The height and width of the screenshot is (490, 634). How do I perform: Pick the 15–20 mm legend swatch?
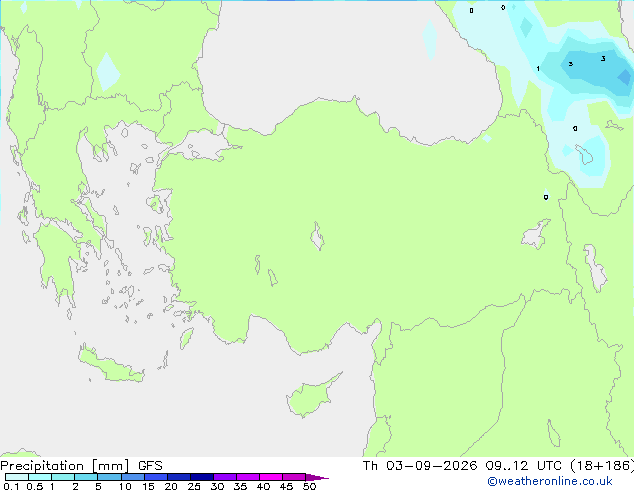click(x=156, y=477)
